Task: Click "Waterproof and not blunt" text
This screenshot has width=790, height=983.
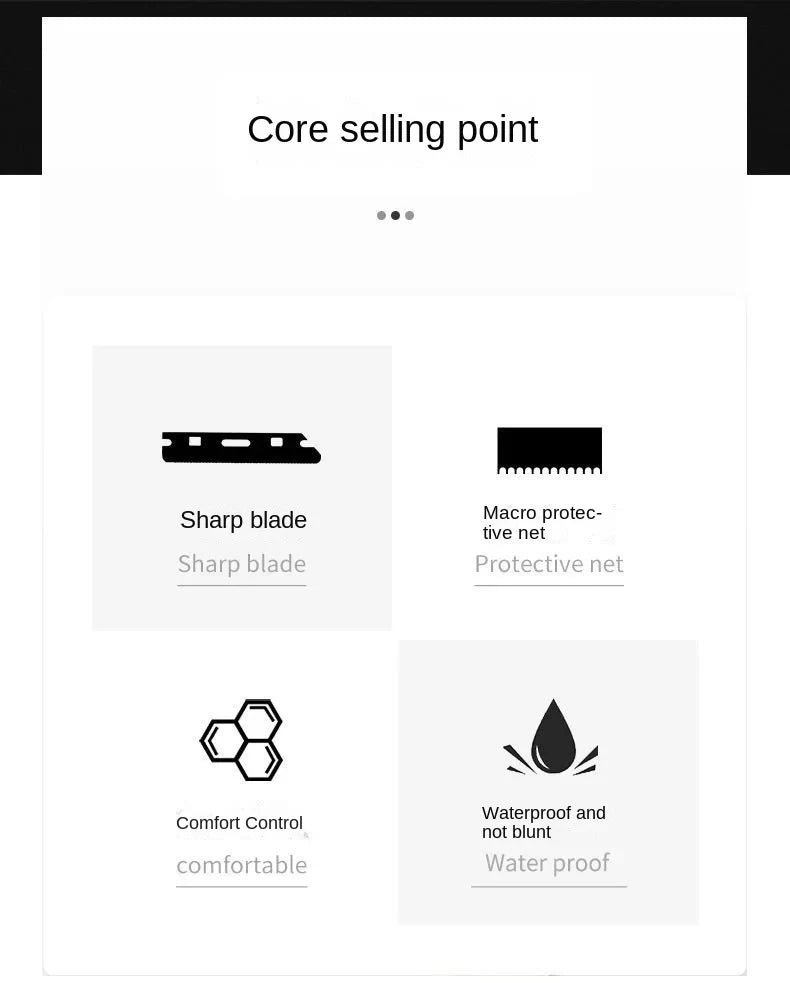Action: tap(543, 822)
